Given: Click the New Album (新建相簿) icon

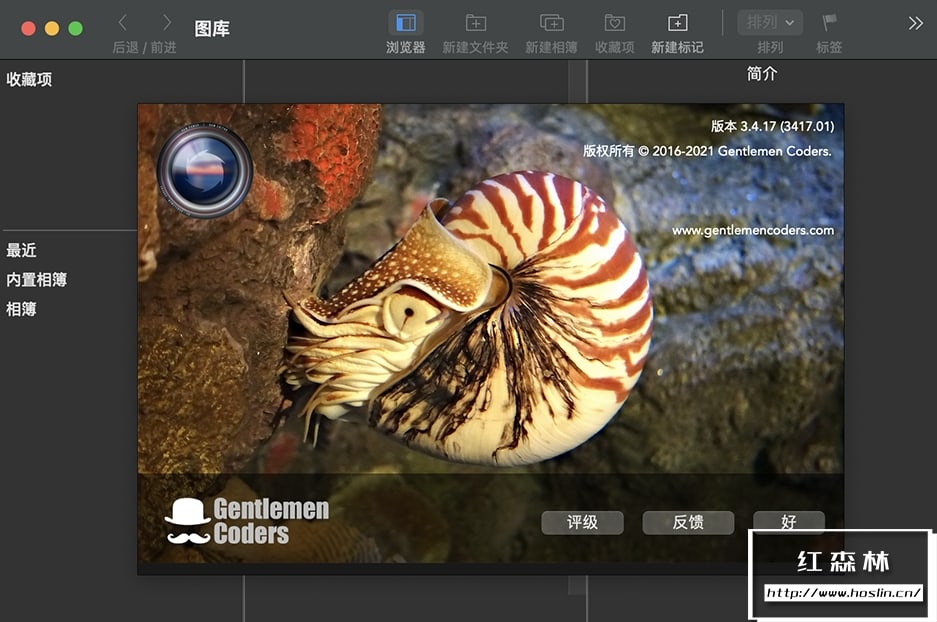Looking at the screenshot, I should (x=551, y=23).
